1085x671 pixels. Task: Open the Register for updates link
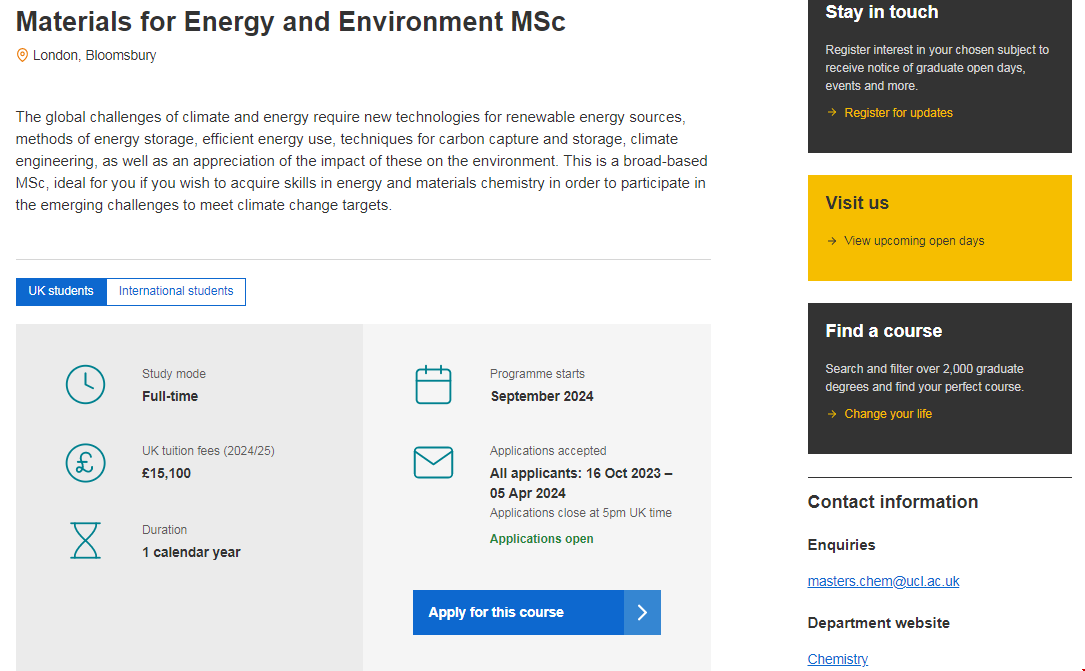click(898, 113)
